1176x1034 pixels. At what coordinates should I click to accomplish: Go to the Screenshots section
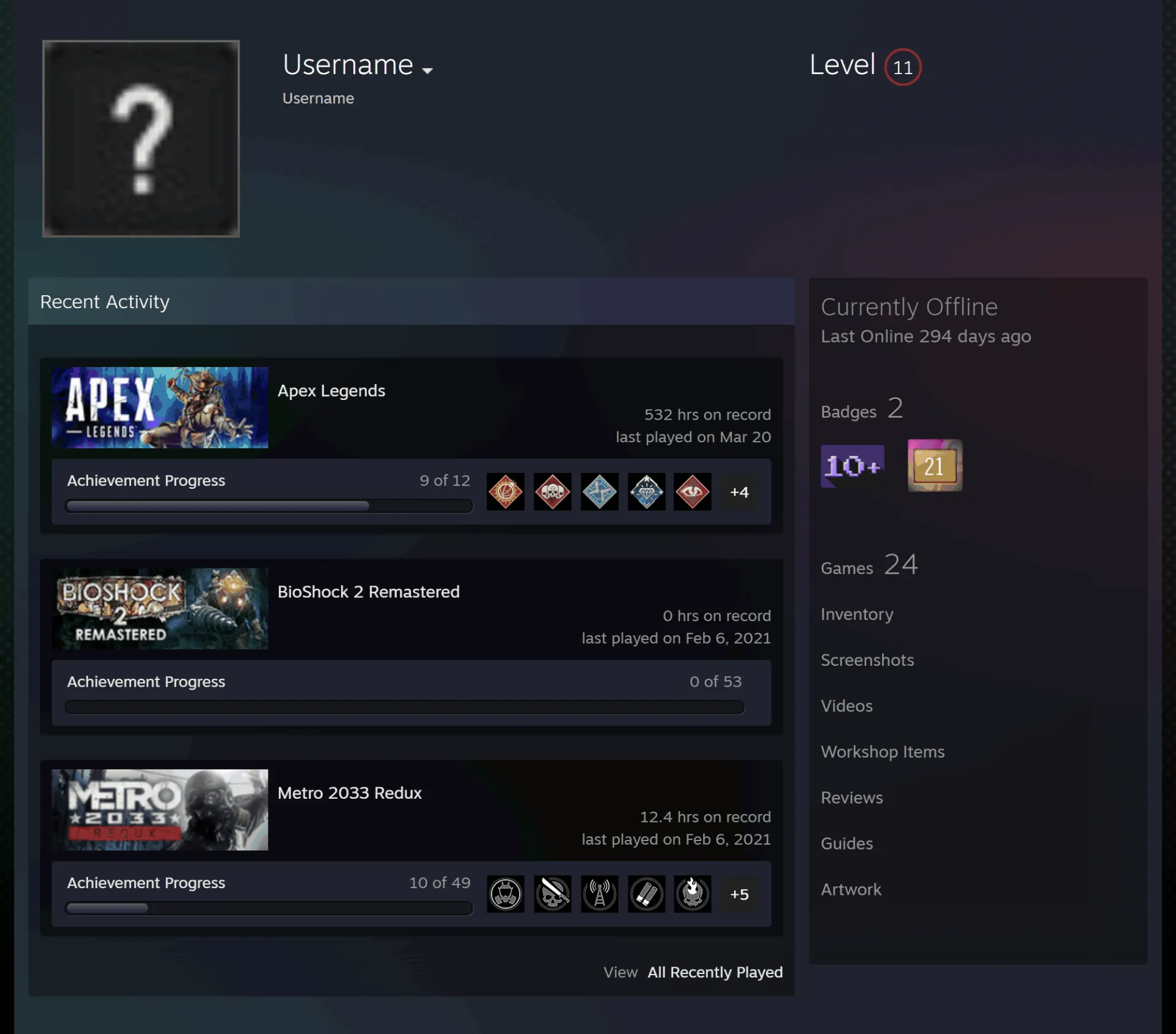867,660
